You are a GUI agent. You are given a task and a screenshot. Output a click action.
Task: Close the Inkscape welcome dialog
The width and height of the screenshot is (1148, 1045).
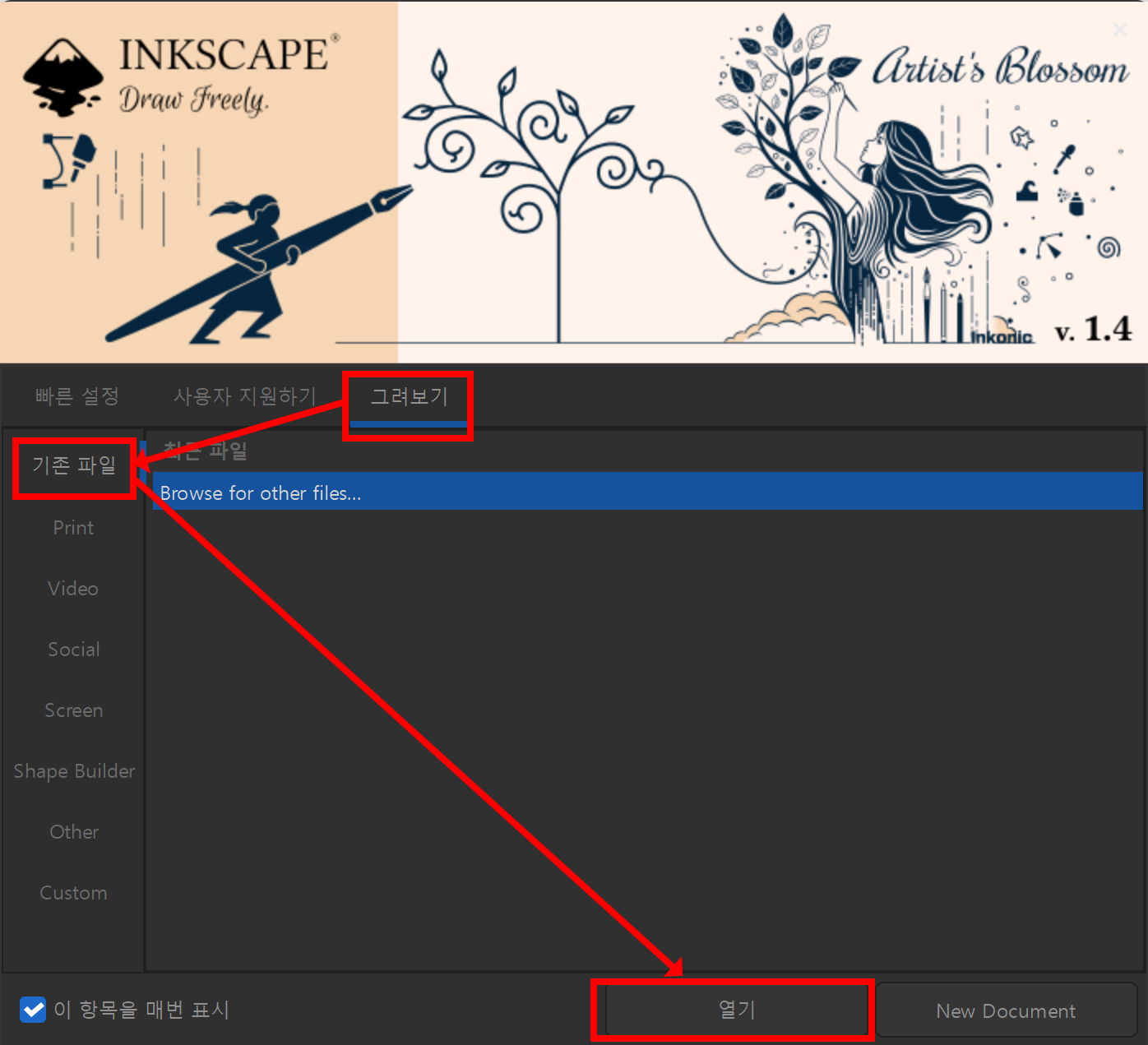pos(1120,30)
